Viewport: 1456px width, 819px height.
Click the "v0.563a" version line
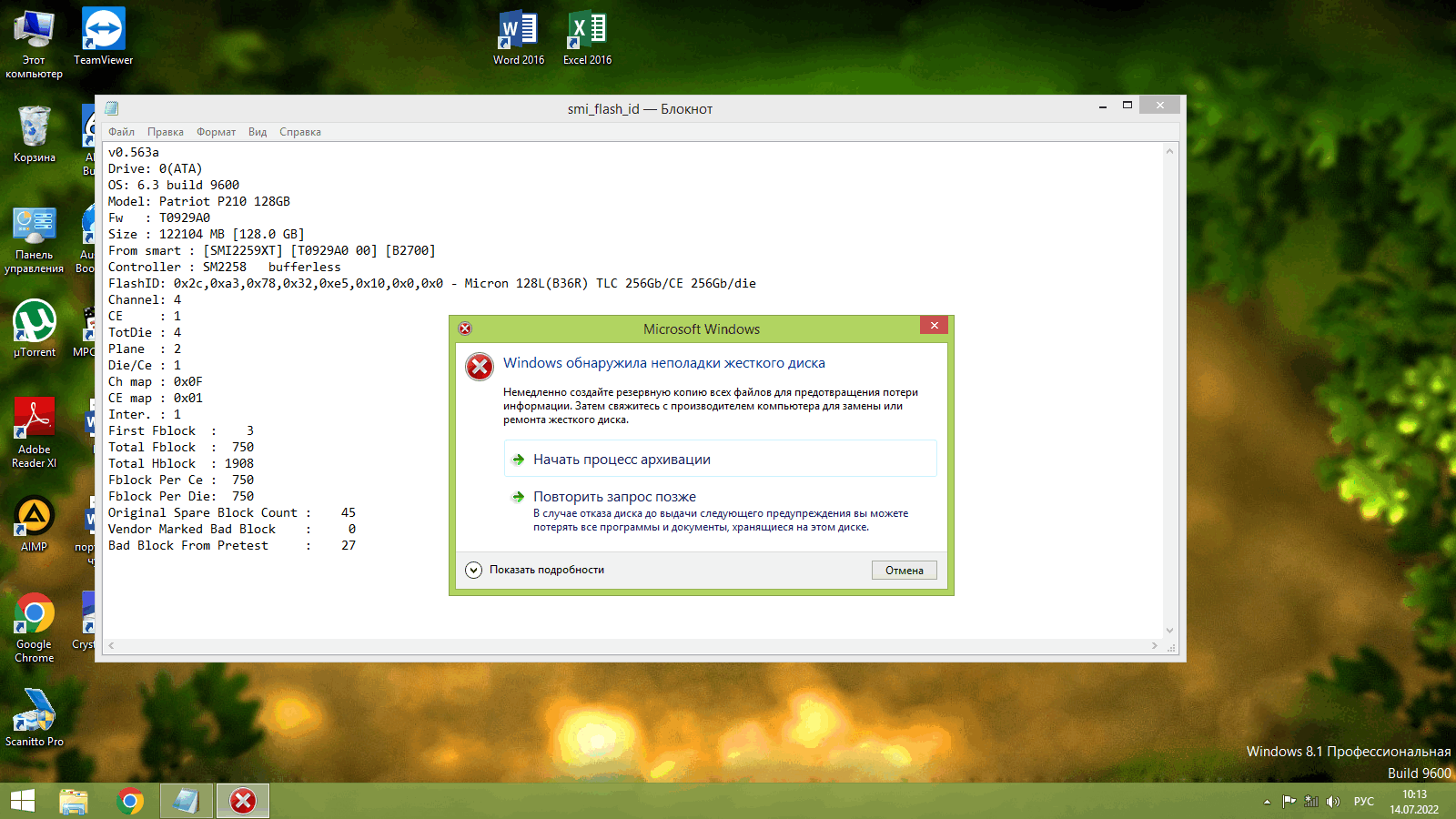(134, 152)
